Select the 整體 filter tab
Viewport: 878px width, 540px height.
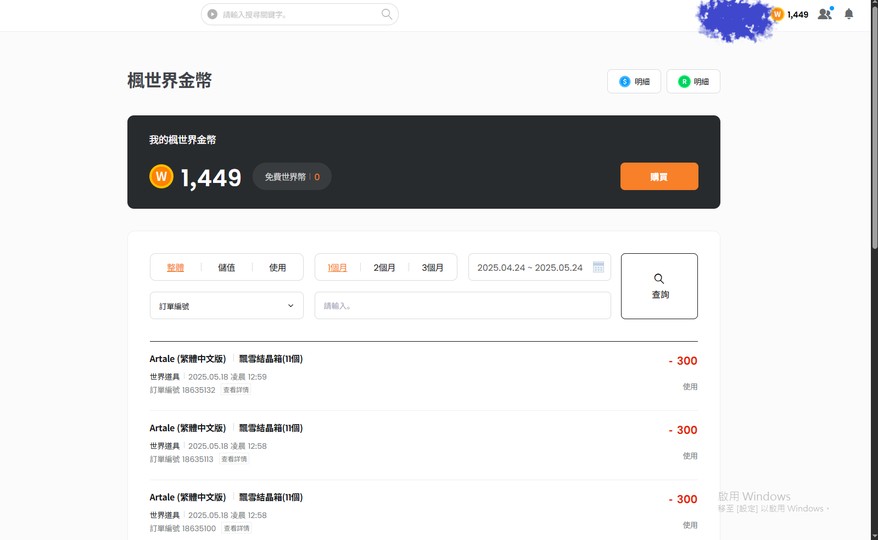pyautogui.click(x=175, y=268)
